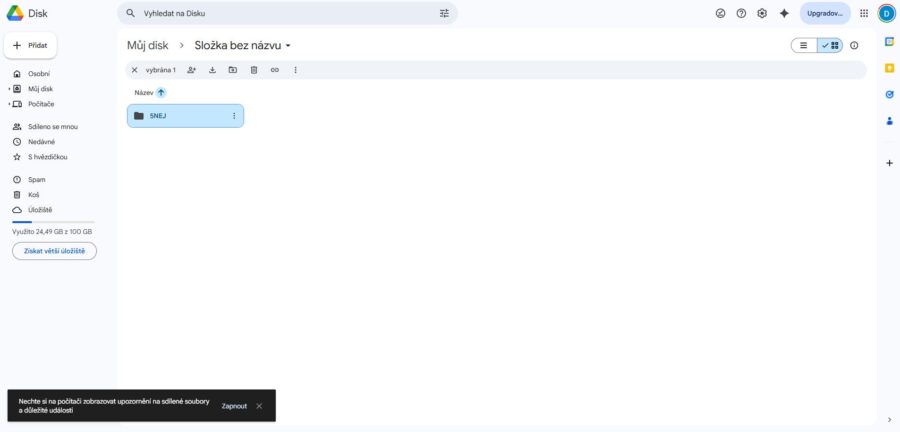Open the Google apps grid
The width and height of the screenshot is (900, 432).
point(864,13)
